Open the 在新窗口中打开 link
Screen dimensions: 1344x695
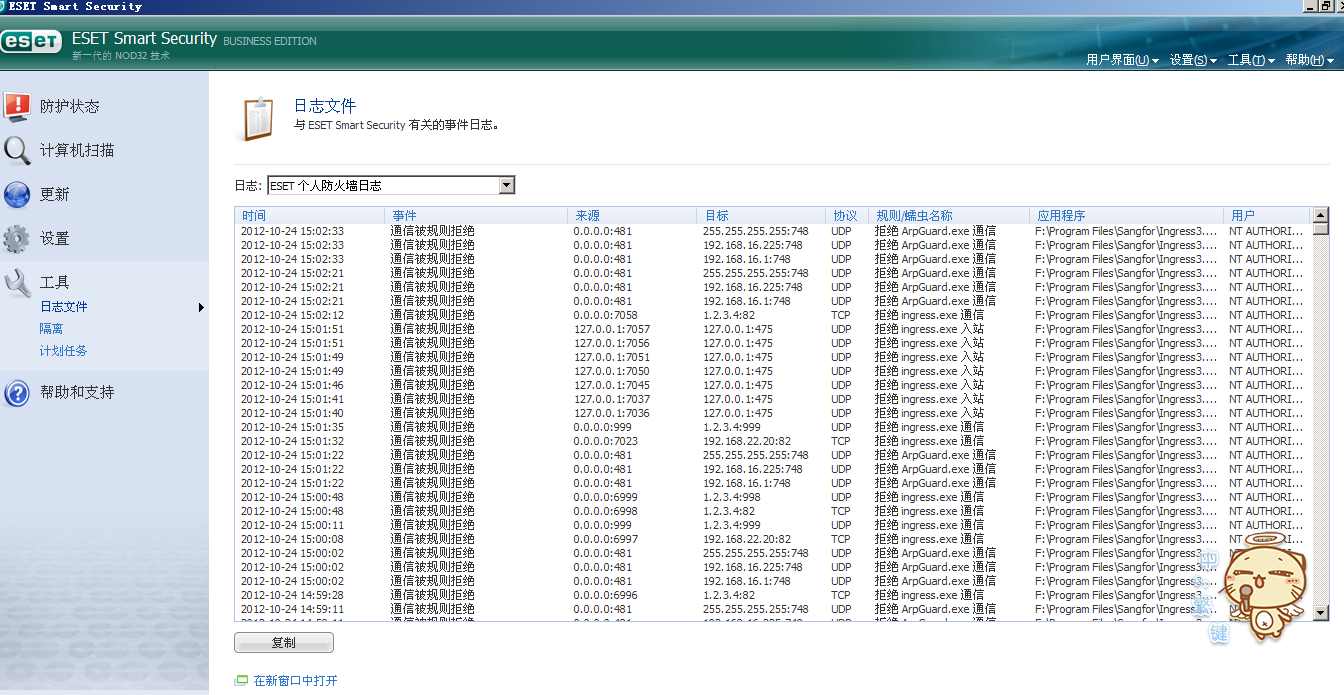(295, 681)
